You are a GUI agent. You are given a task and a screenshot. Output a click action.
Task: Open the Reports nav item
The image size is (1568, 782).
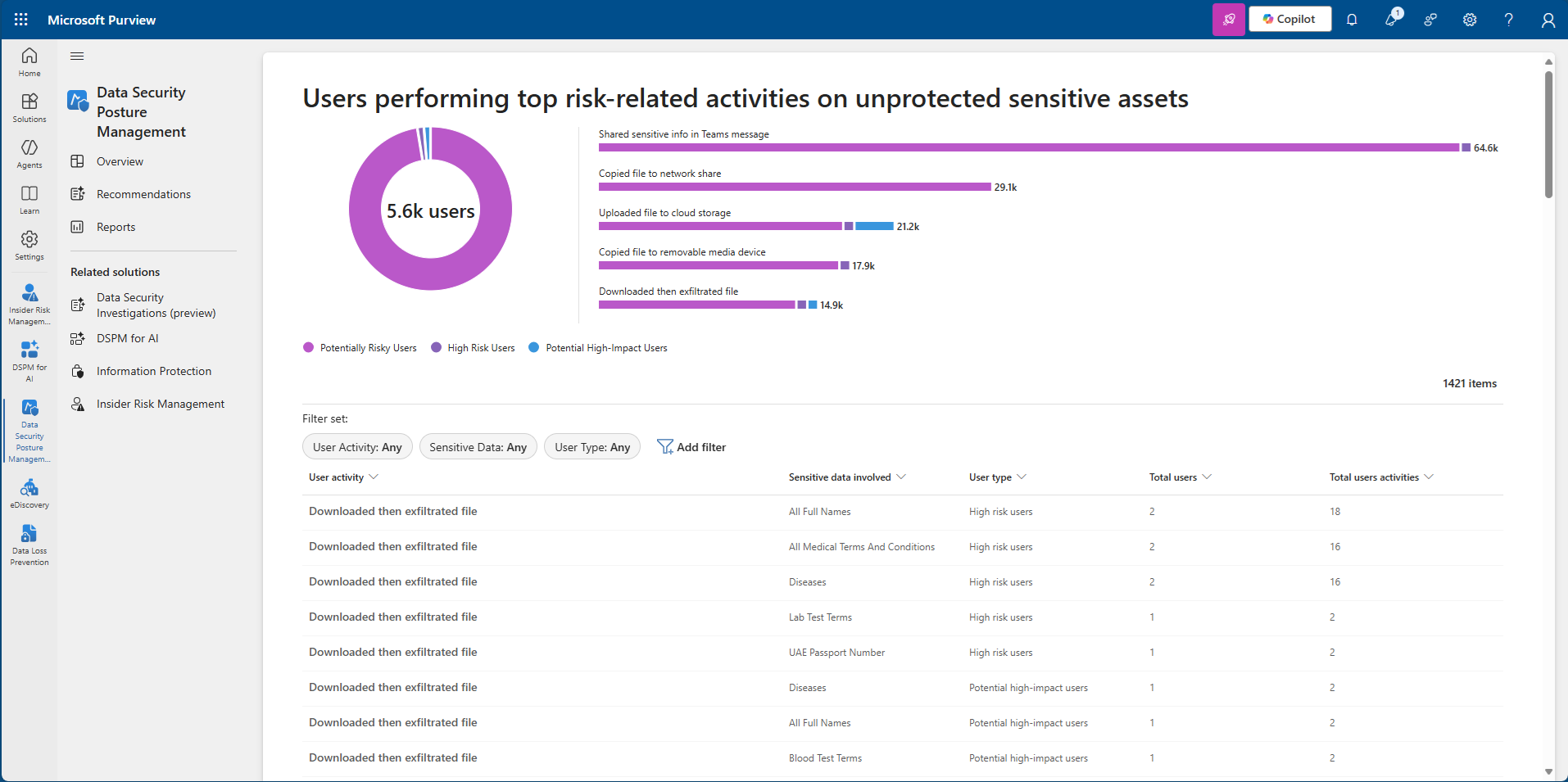(x=116, y=227)
